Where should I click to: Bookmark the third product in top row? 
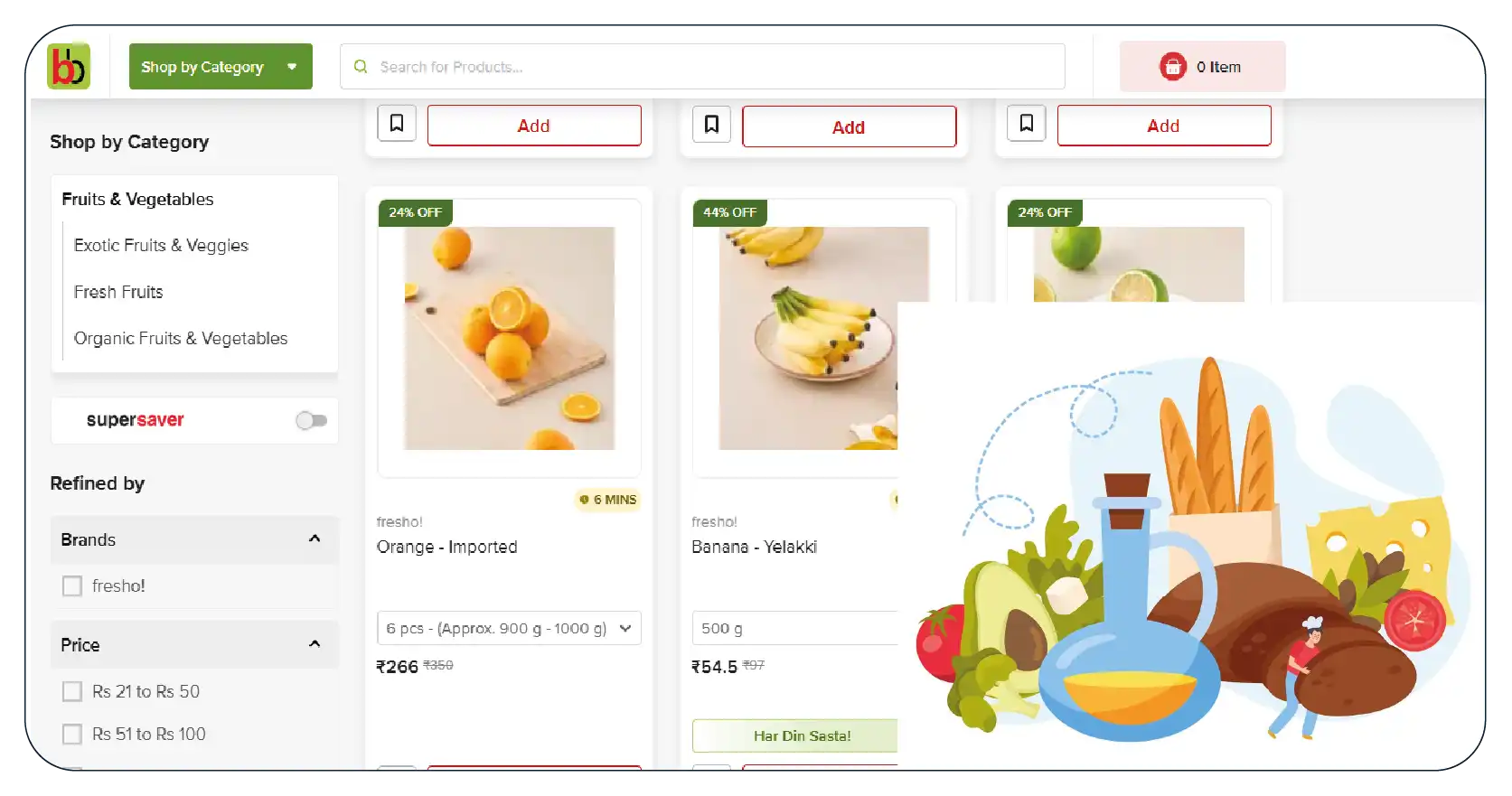click(x=1027, y=123)
